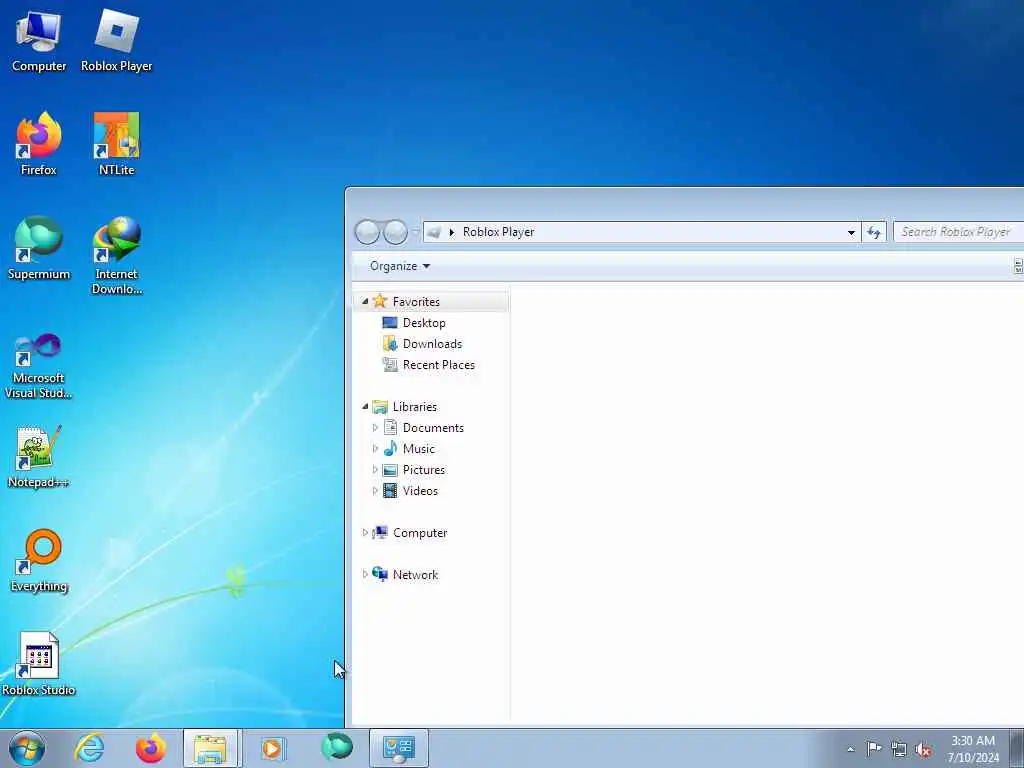Viewport: 1024px width, 768px height.
Task: Select the Everything search desktop shortcut
Action: pyautogui.click(x=39, y=560)
